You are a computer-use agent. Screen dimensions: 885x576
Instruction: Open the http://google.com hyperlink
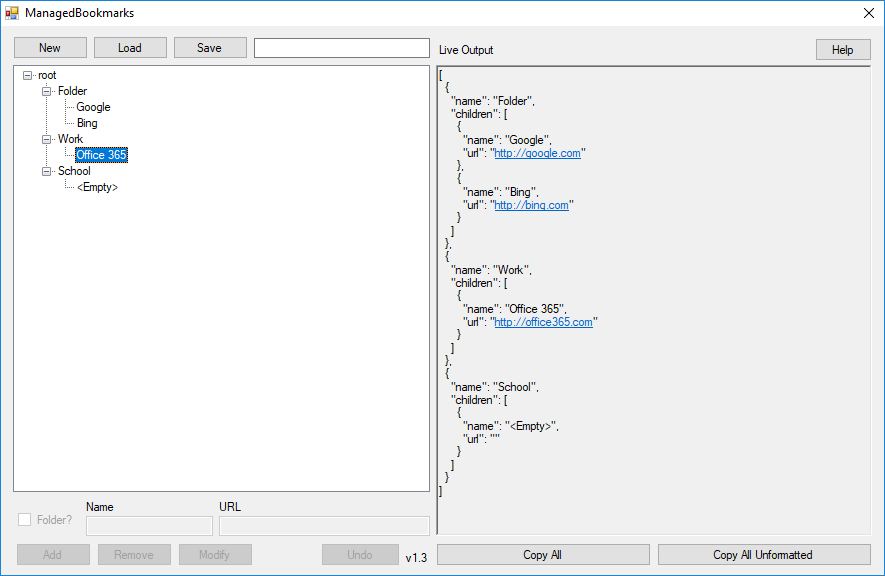[538, 153]
